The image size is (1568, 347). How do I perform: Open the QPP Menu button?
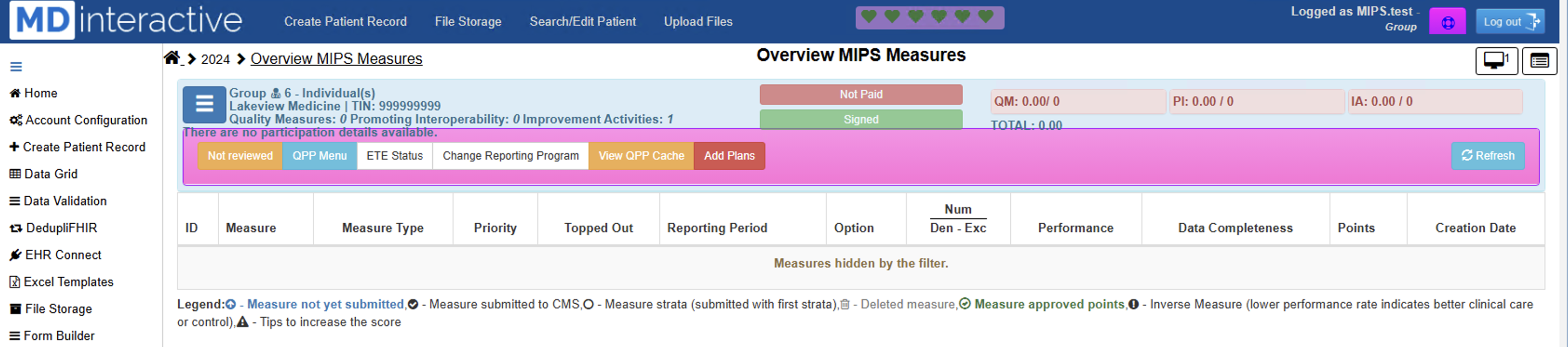click(x=319, y=155)
